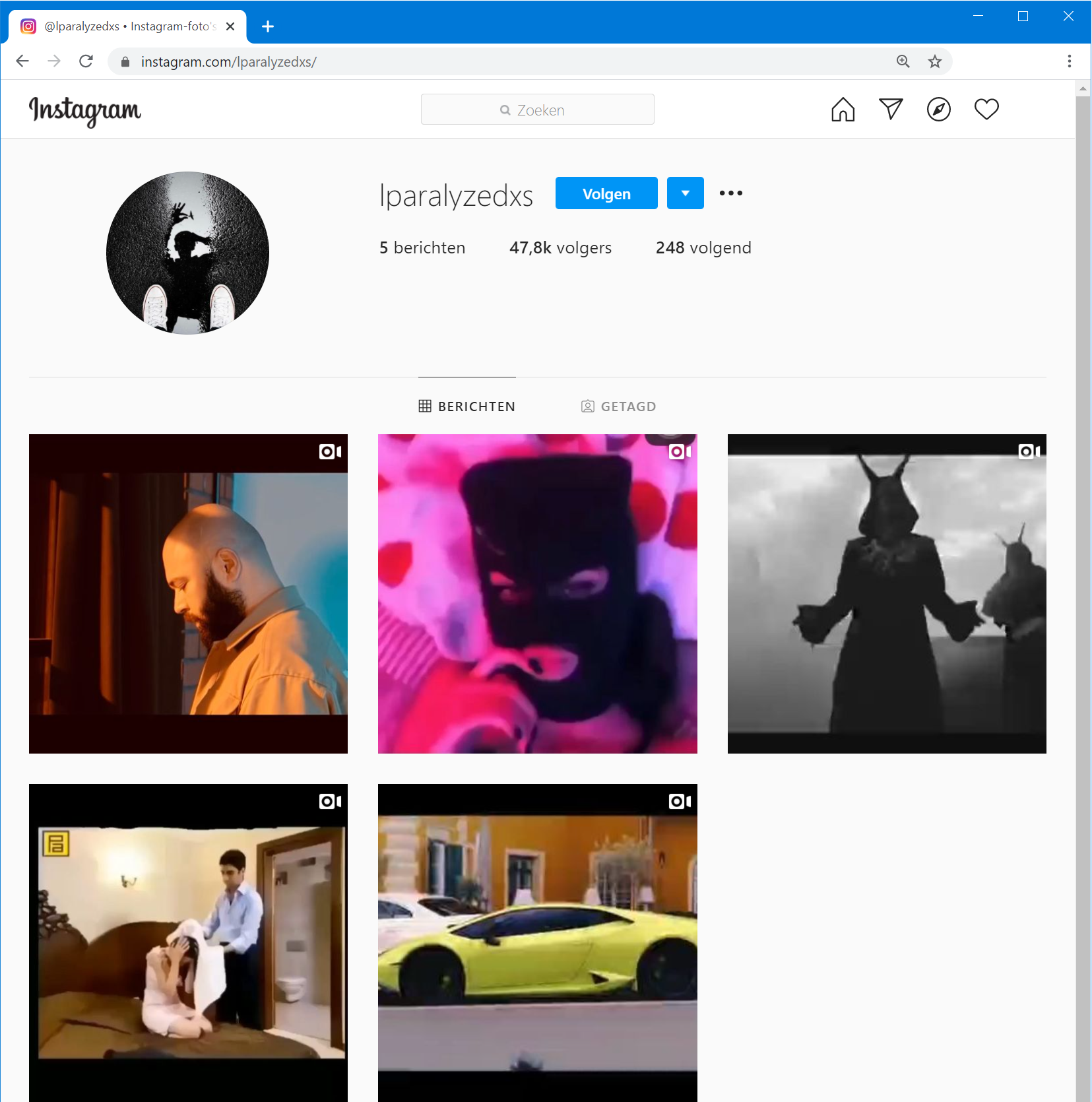Click the Instagram wordmark logo
The height and width of the screenshot is (1102, 1092).
click(84, 110)
